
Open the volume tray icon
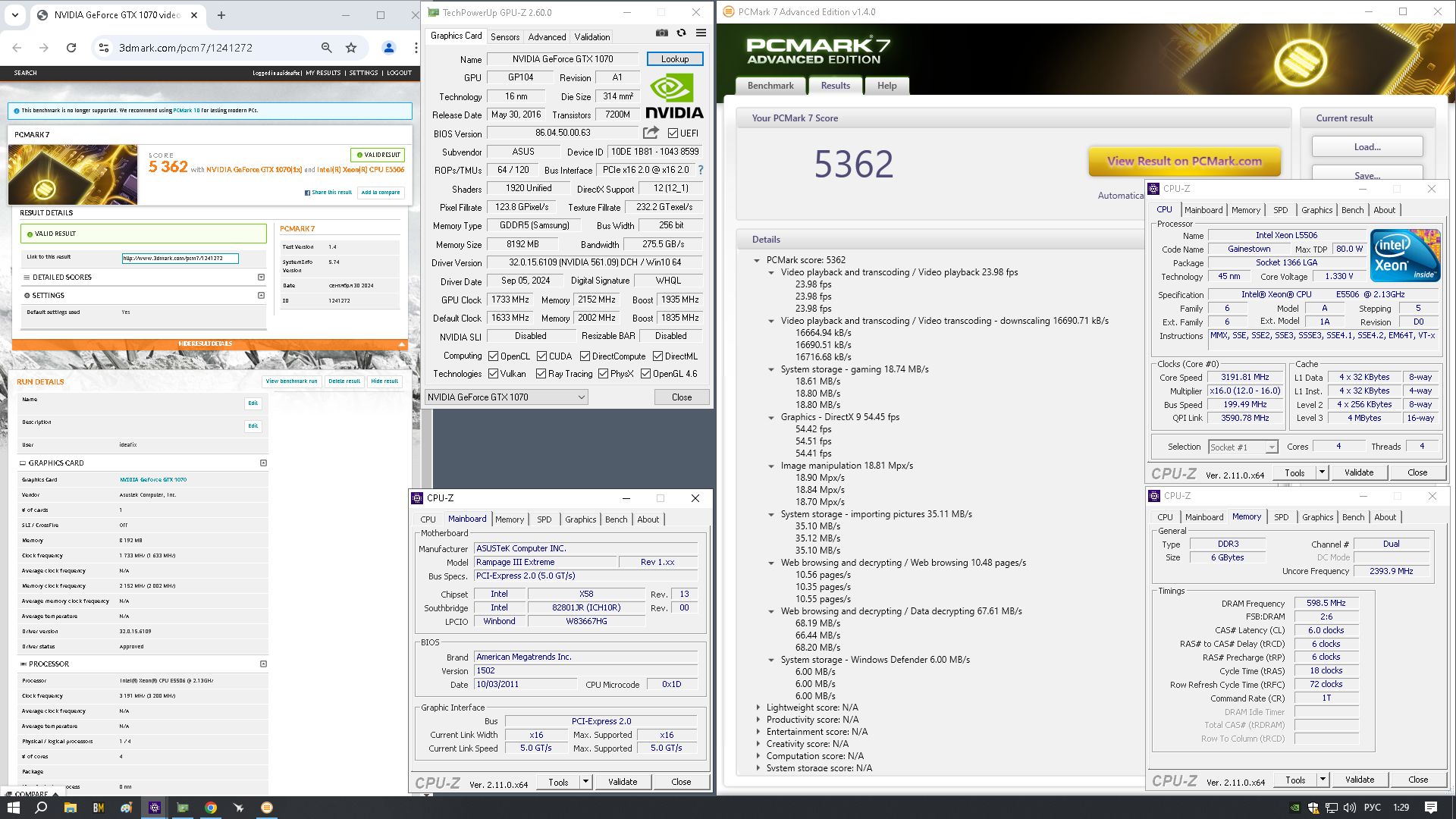pos(1350,808)
